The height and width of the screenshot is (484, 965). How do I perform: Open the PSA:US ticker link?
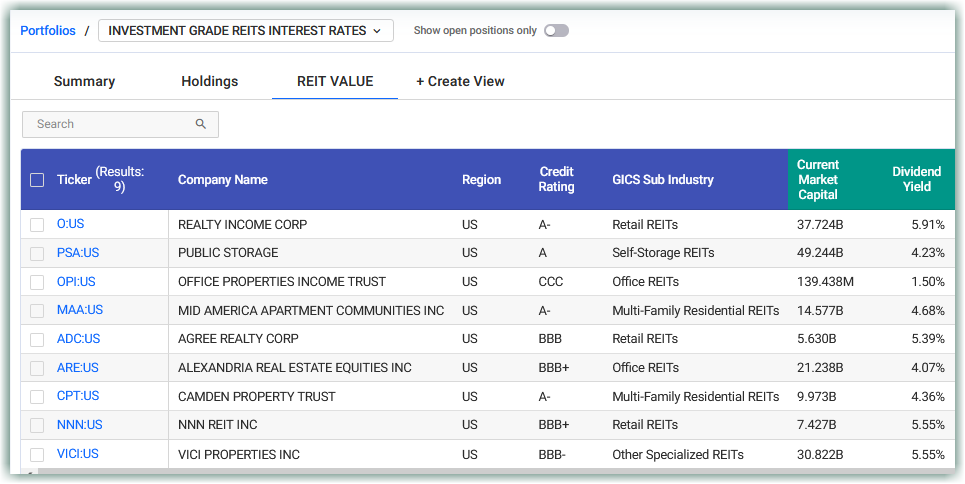78,253
